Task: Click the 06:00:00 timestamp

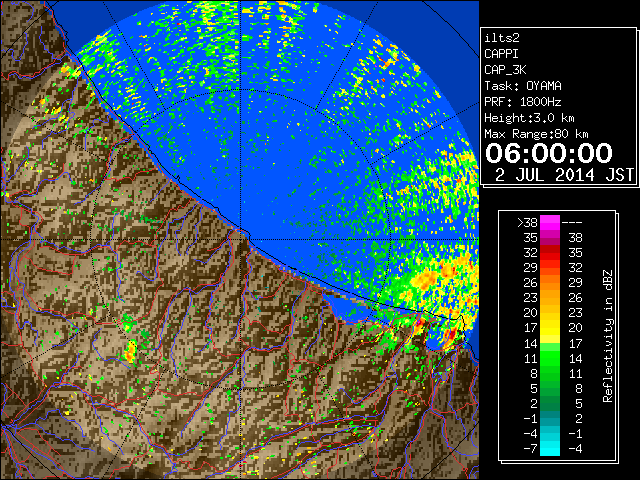Action: pos(549,153)
